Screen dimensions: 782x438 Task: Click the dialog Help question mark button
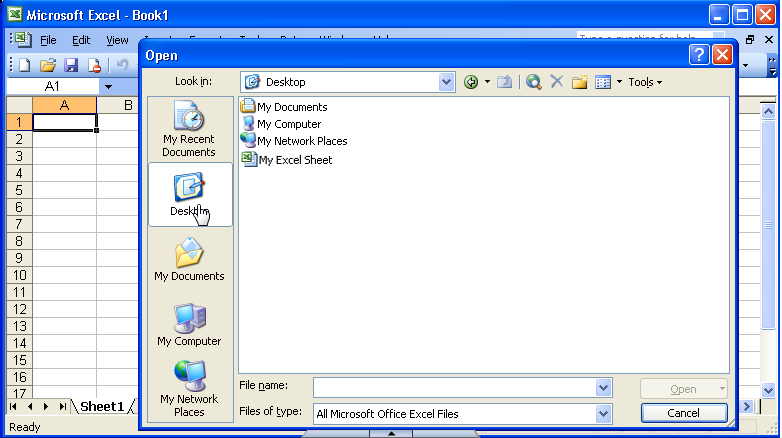700,55
